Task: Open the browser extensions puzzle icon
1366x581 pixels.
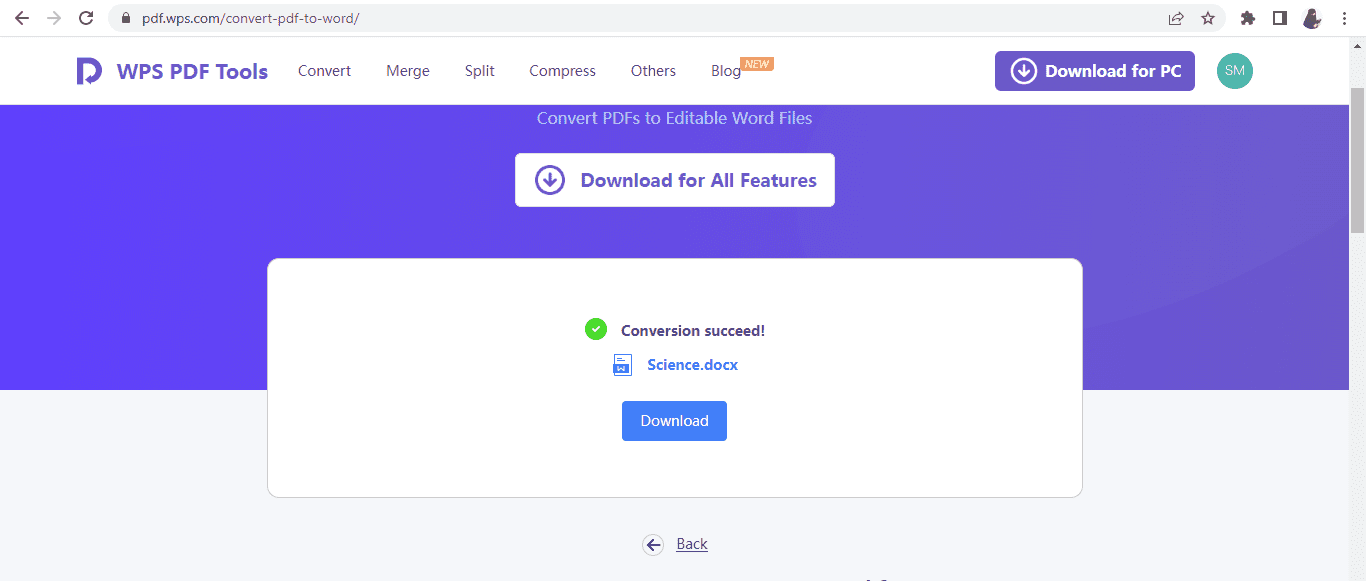Action: click(1247, 18)
